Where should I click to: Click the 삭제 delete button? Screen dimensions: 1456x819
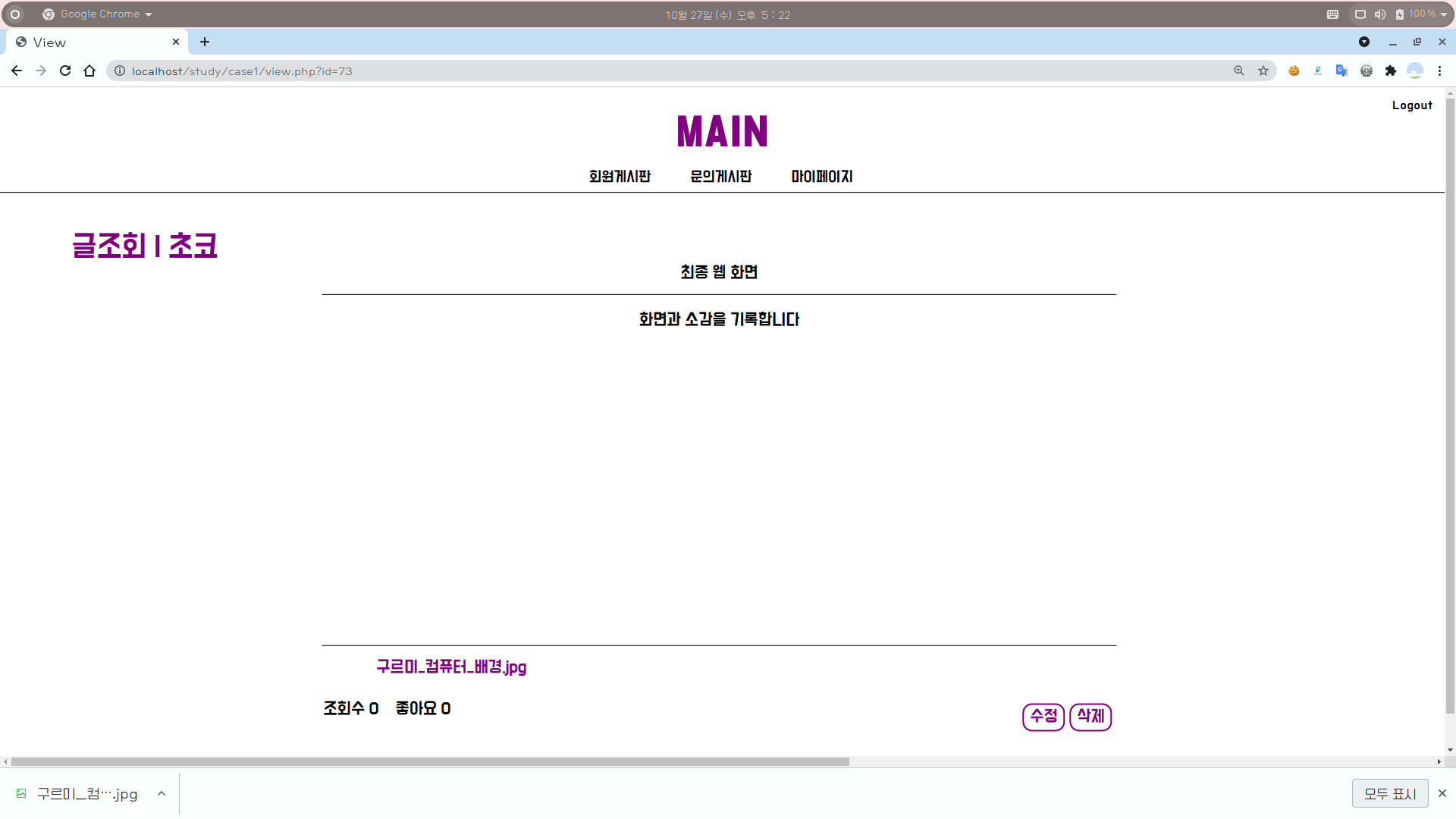[x=1090, y=717]
